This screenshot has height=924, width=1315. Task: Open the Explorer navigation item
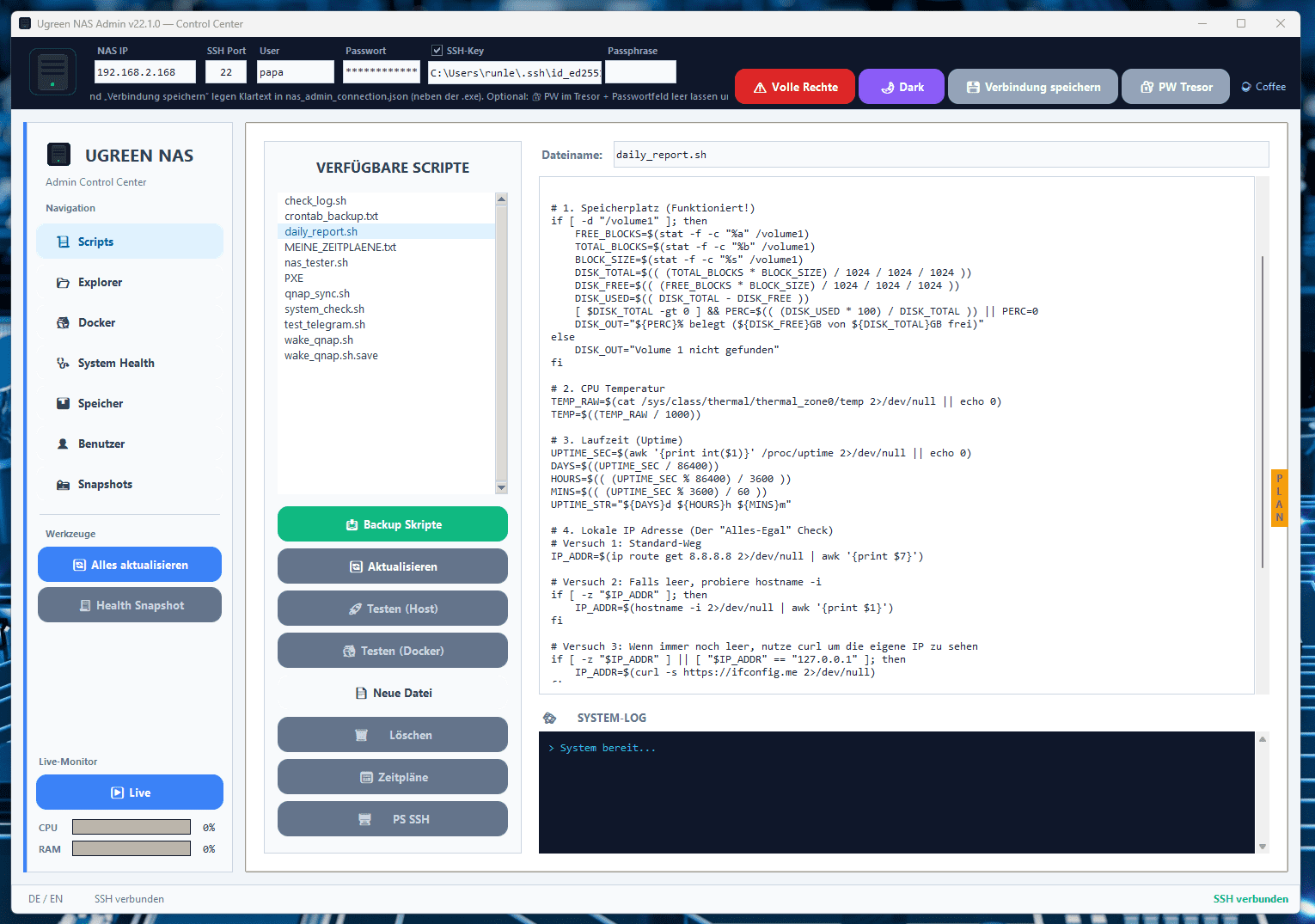click(x=130, y=282)
